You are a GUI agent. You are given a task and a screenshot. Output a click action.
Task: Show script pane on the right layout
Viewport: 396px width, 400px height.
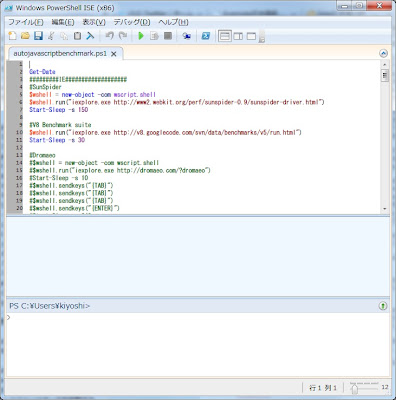[x=238, y=36]
